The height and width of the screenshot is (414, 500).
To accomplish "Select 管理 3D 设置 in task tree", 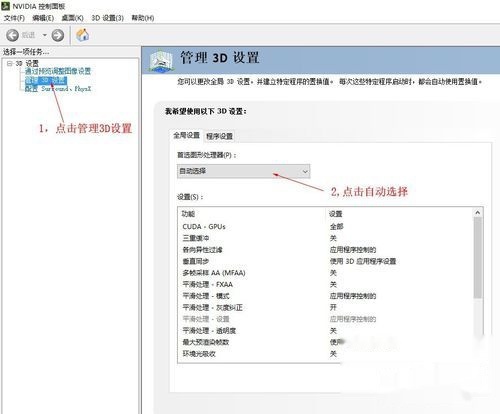I will pos(46,80).
